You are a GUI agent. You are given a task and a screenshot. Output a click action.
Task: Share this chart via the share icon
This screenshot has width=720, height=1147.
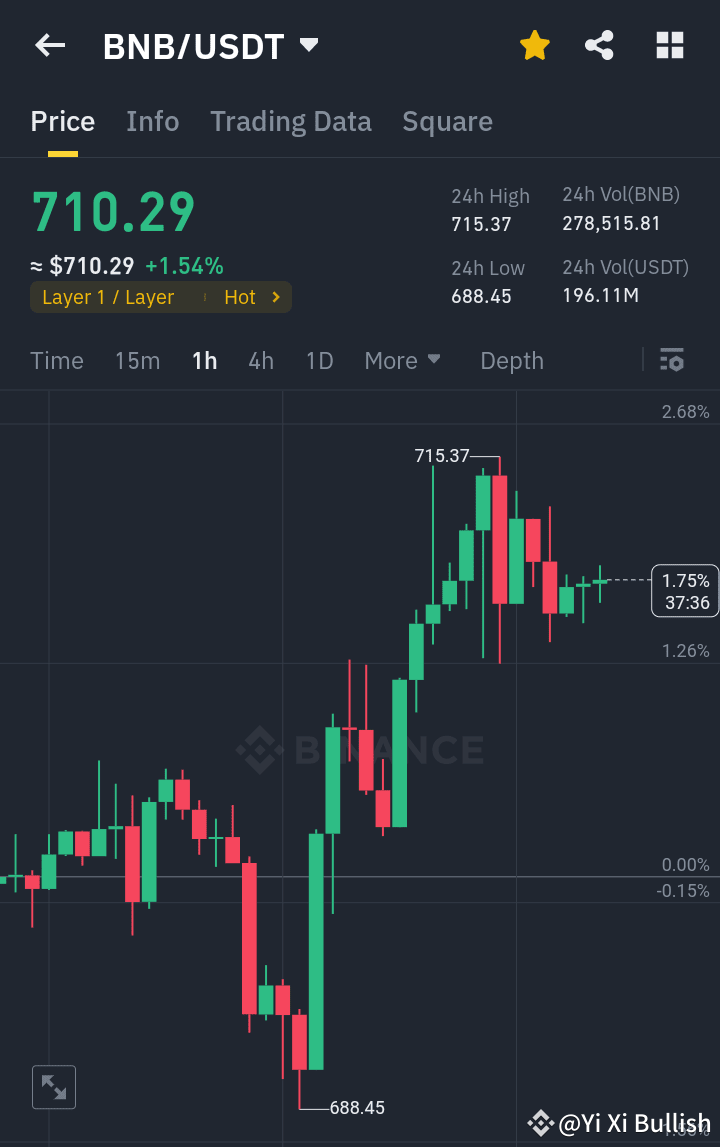point(599,45)
